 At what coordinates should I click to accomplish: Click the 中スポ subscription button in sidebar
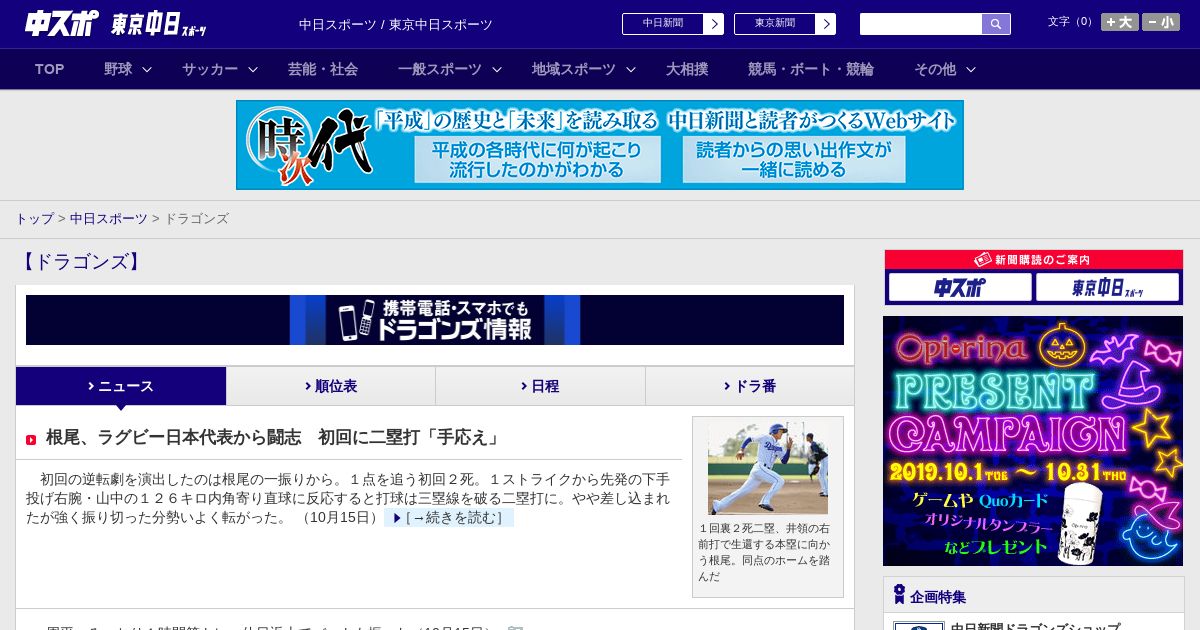tap(960, 288)
